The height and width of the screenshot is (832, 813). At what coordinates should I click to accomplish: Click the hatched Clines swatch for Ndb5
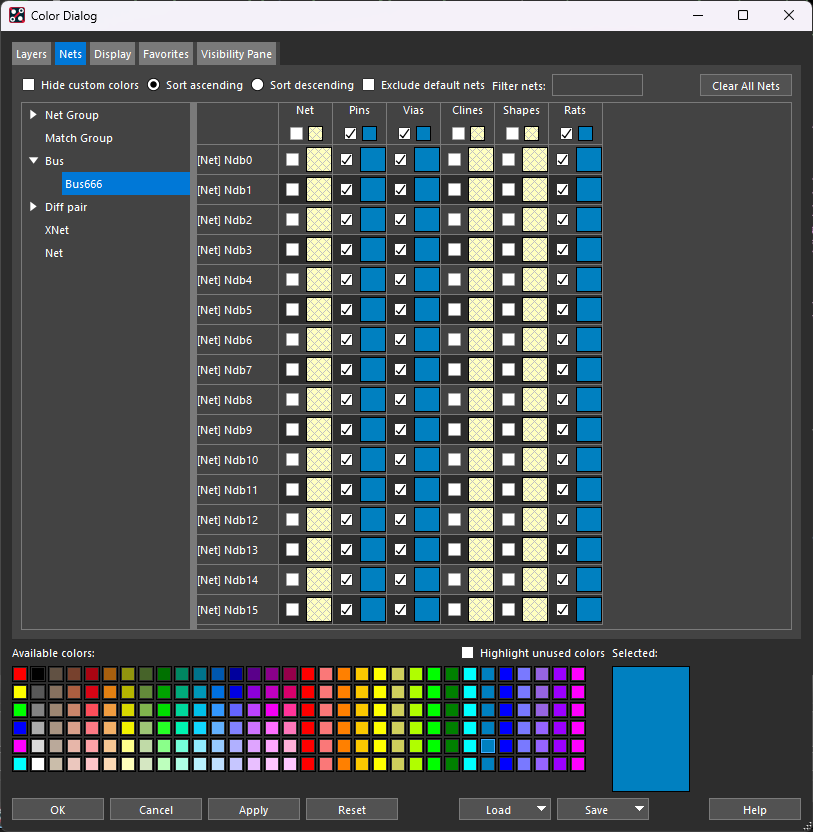481,310
